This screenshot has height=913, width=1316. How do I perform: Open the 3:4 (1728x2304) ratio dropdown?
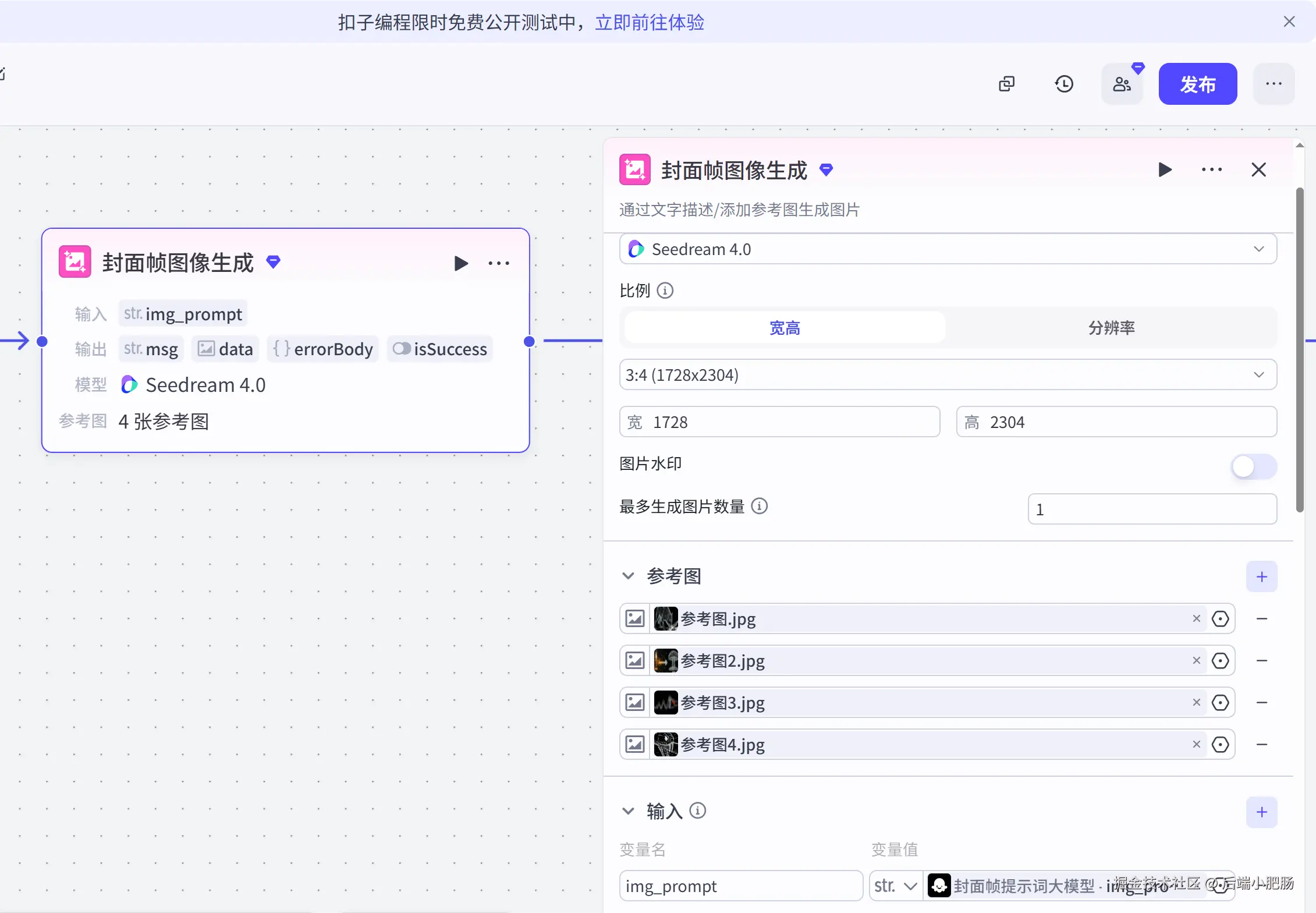click(948, 375)
